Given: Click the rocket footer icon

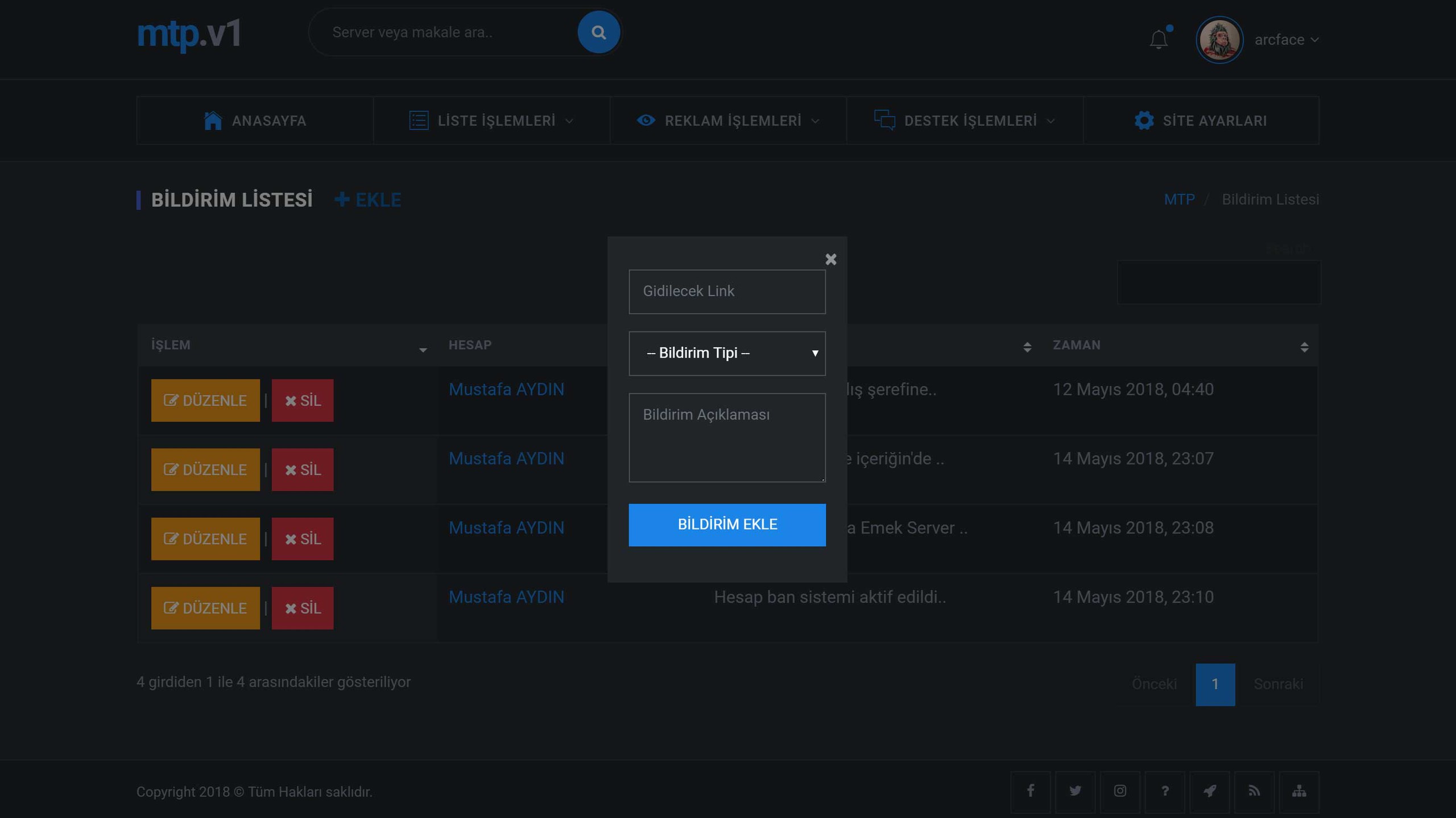Looking at the screenshot, I should point(1210,791).
